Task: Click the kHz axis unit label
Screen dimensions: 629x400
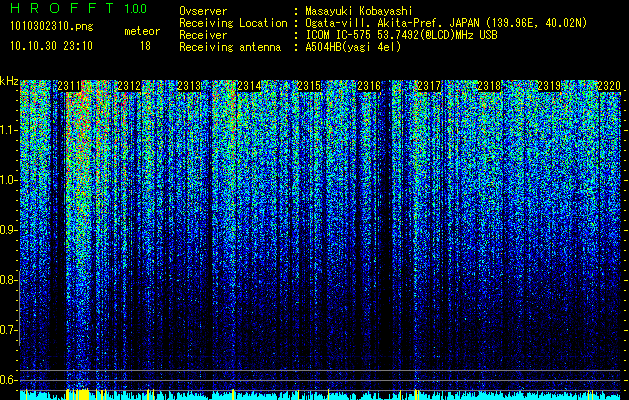Action: click(x=9, y=81)
